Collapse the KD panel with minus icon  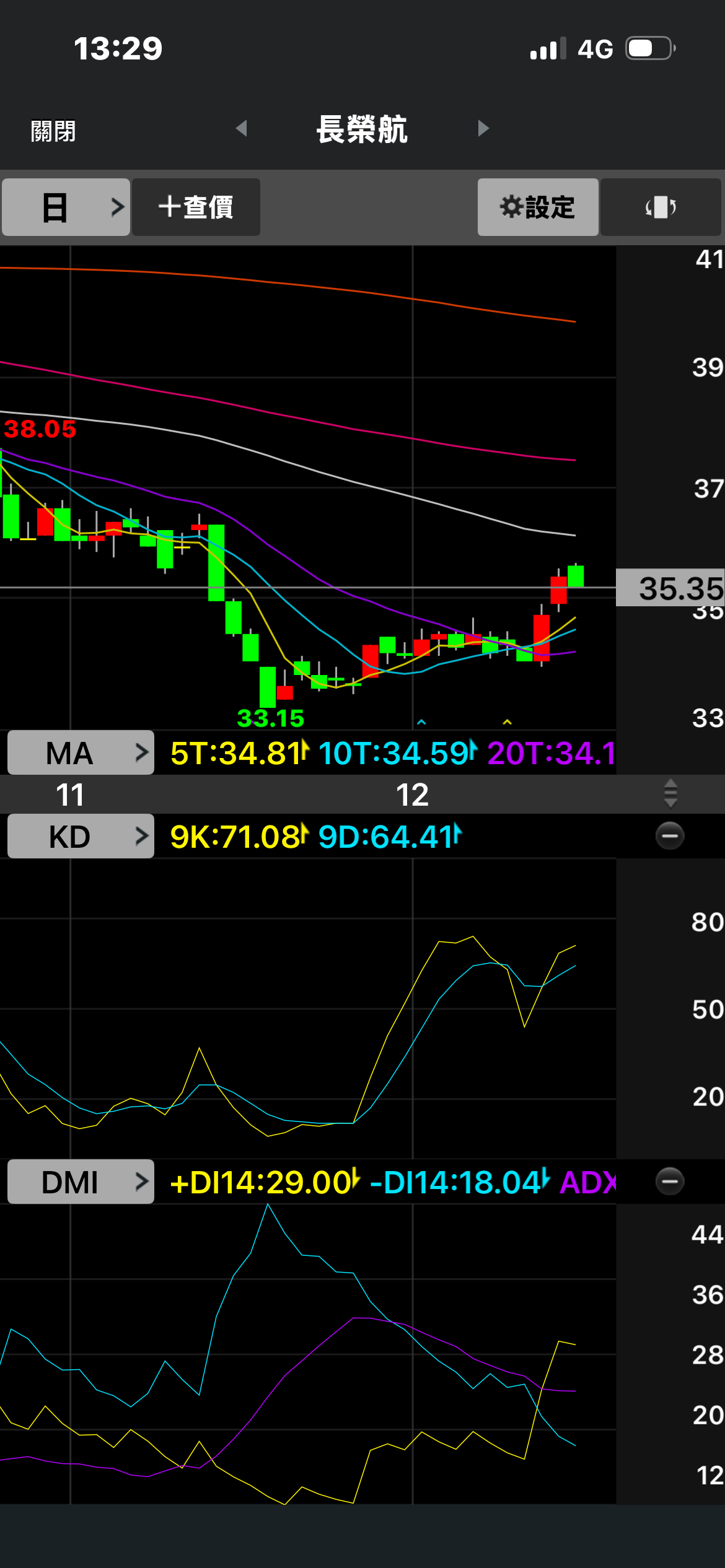[x=670, y=836]
